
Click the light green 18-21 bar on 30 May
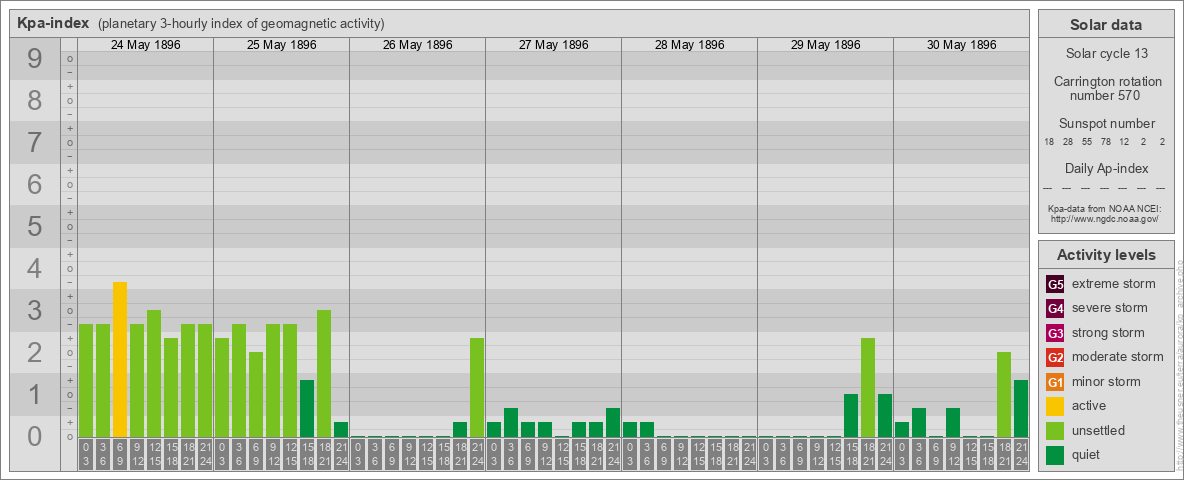coord(1004,395)
